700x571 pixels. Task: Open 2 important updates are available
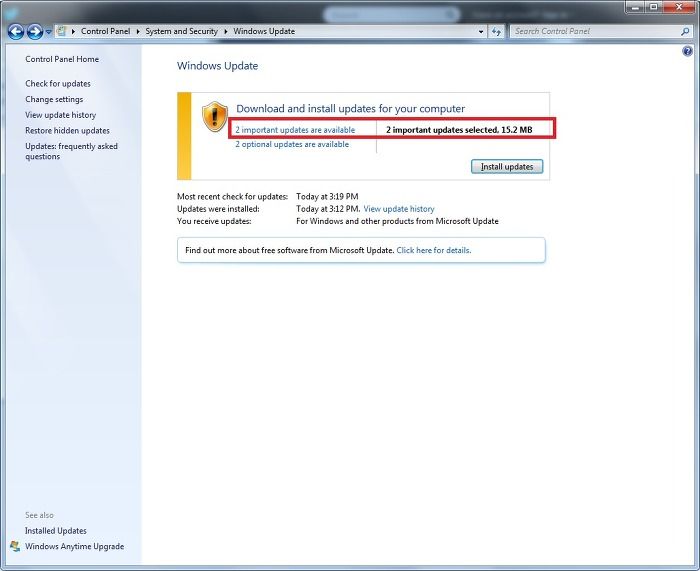click(x=295, y=130)
